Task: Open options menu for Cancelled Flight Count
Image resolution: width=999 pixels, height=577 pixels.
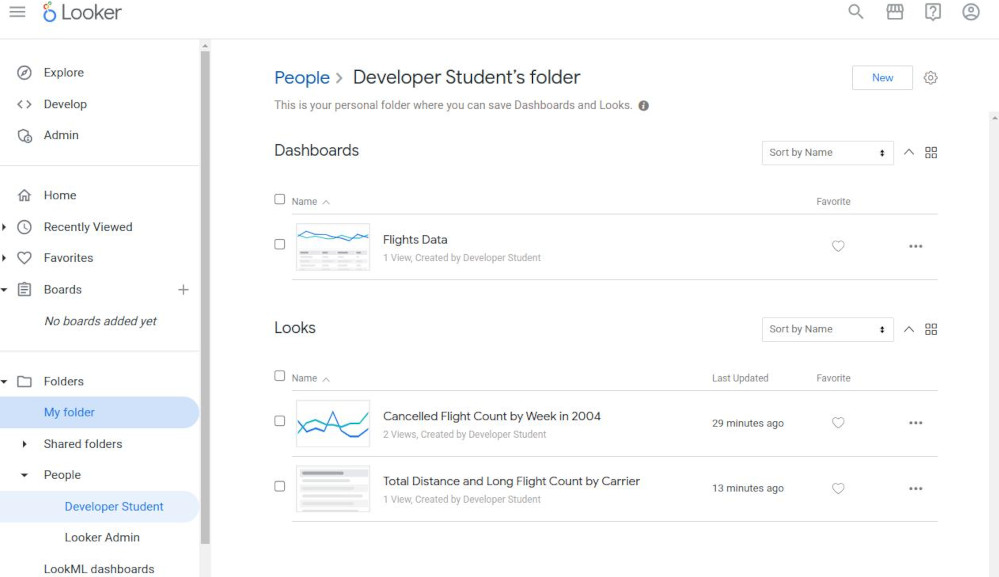Action: 916,423
